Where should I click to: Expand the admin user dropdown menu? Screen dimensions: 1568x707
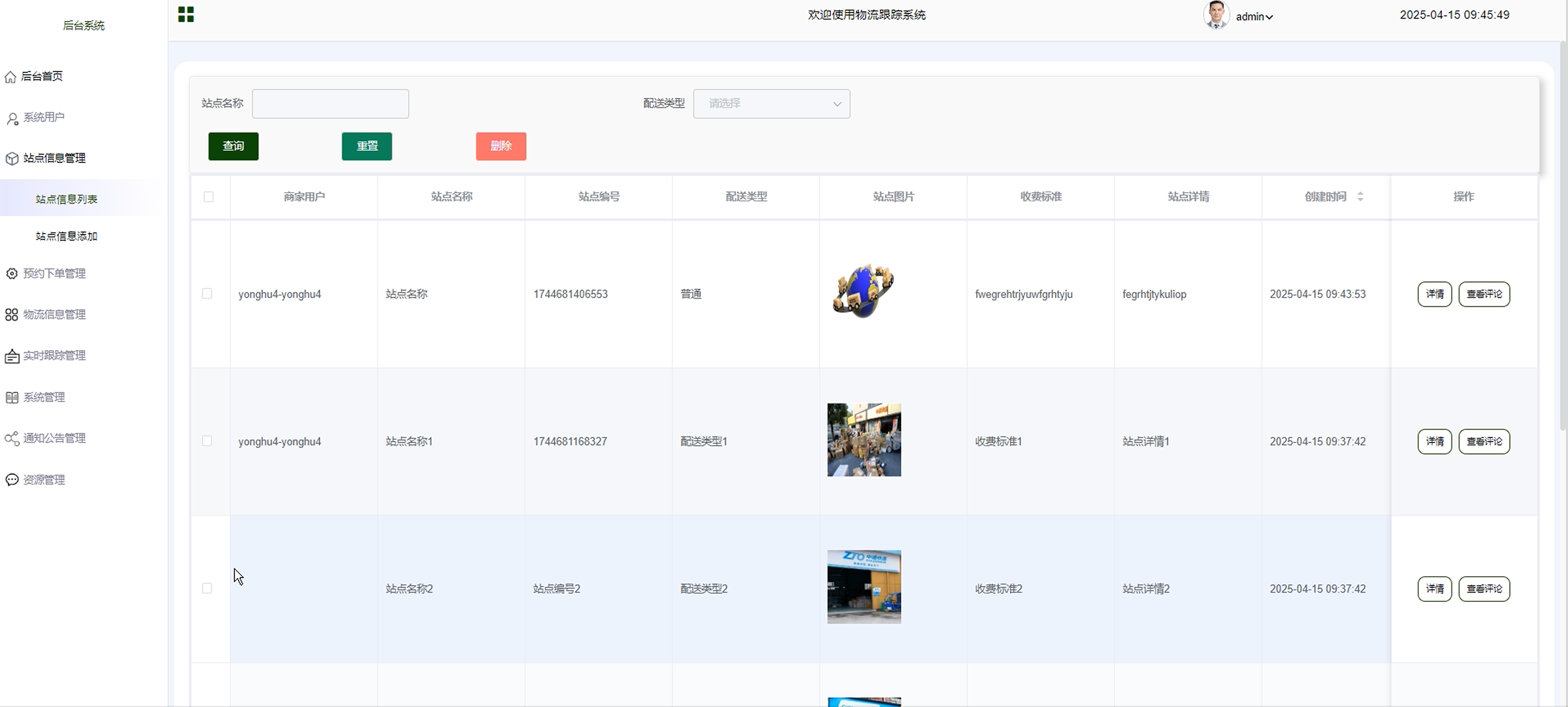coord(1254,17)
